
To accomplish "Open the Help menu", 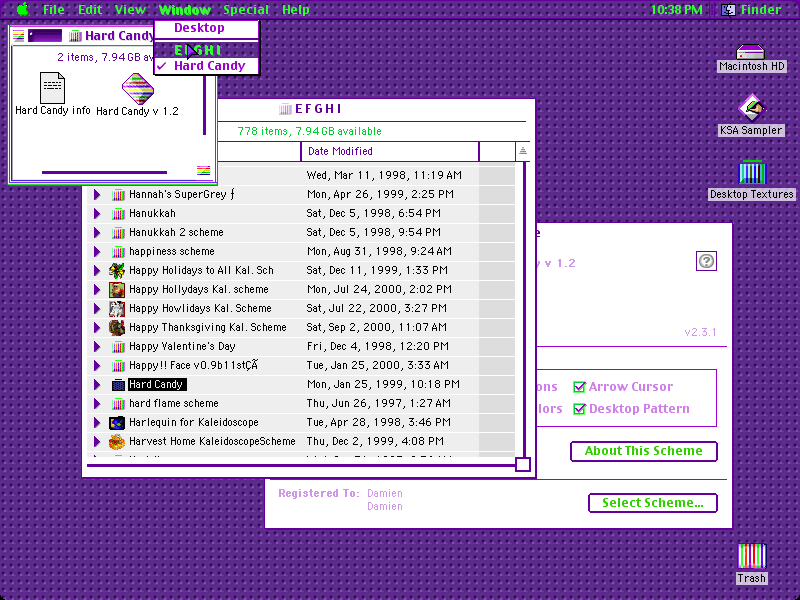I will click(296, 10).
